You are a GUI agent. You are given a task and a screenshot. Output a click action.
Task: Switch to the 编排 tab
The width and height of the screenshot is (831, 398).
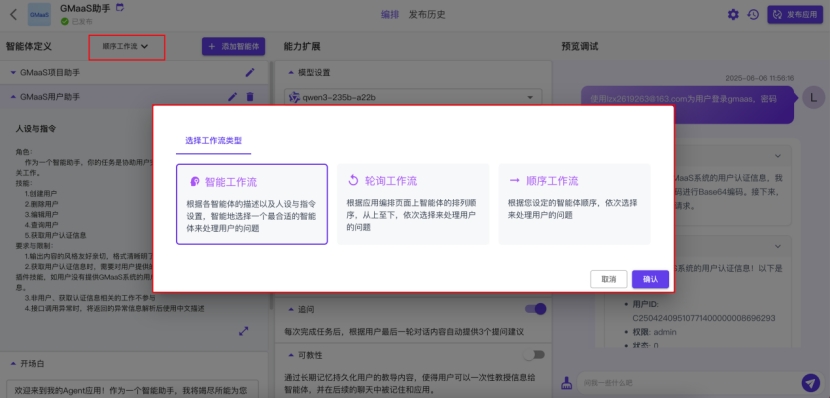(x=390, y=14)
